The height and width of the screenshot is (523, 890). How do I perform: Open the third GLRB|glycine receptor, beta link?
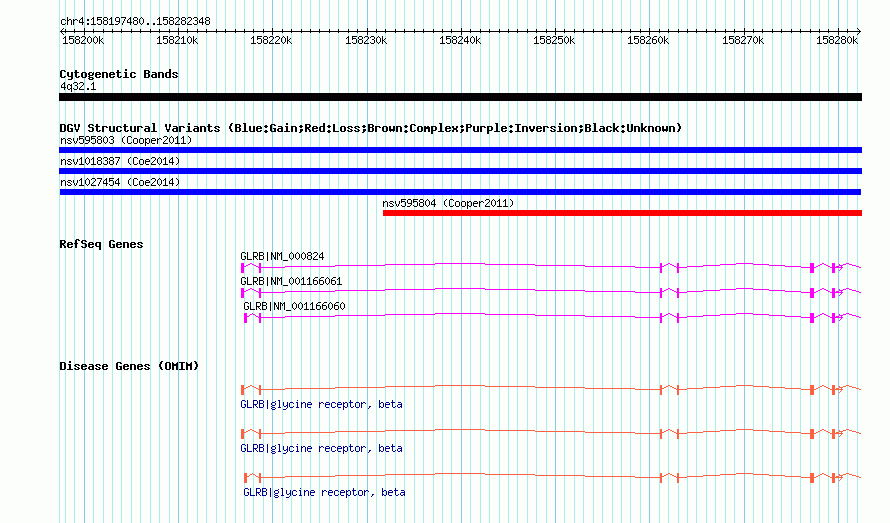(324, 492)
